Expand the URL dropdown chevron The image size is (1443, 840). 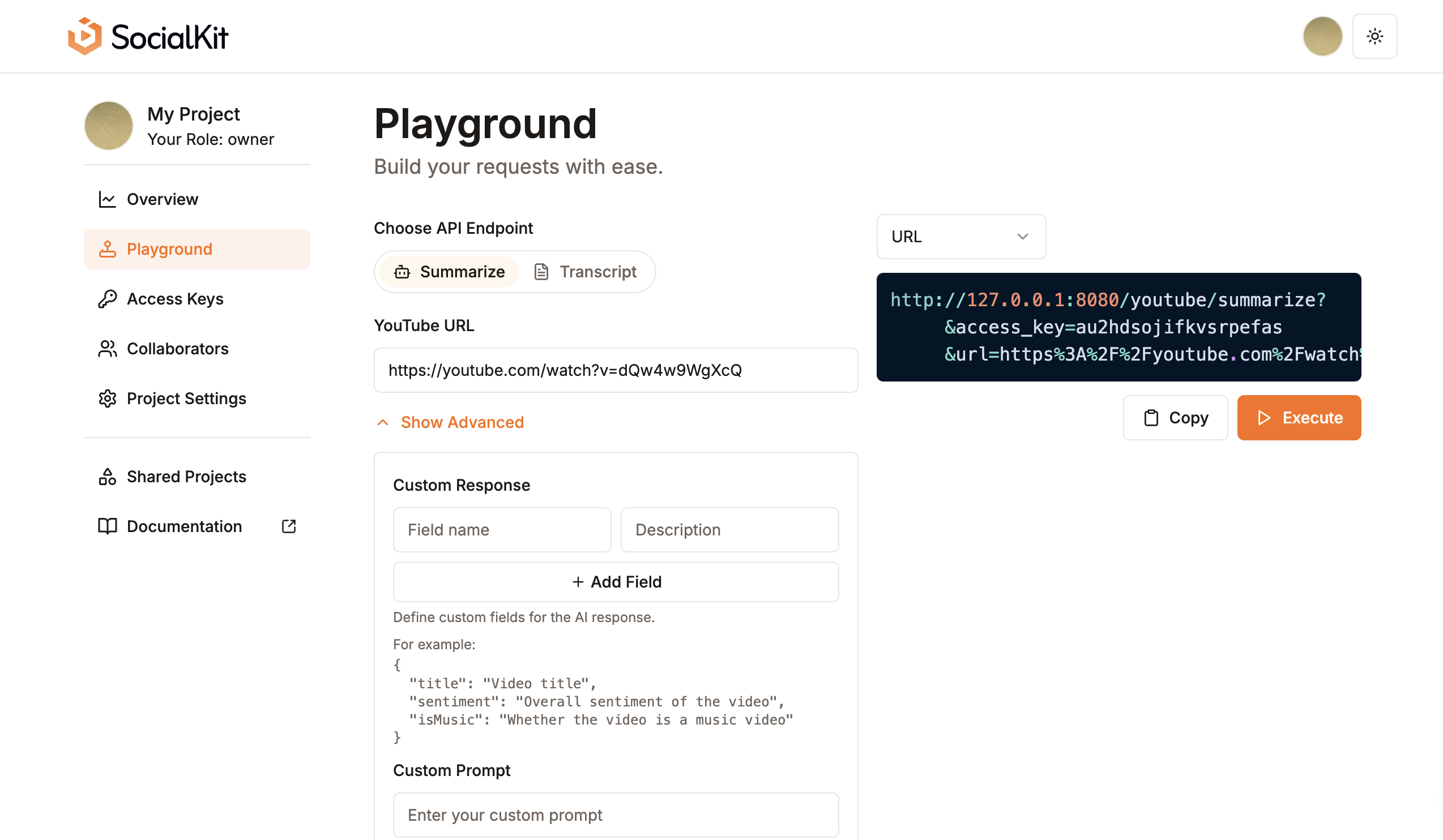[x=1023, y=237]
